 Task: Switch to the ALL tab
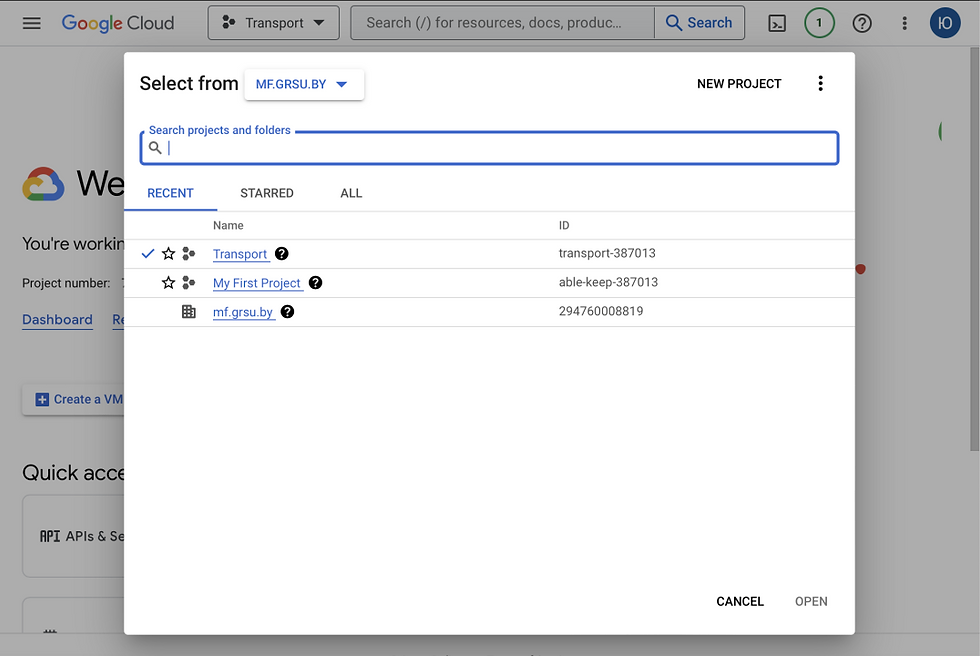click(351, 193)
